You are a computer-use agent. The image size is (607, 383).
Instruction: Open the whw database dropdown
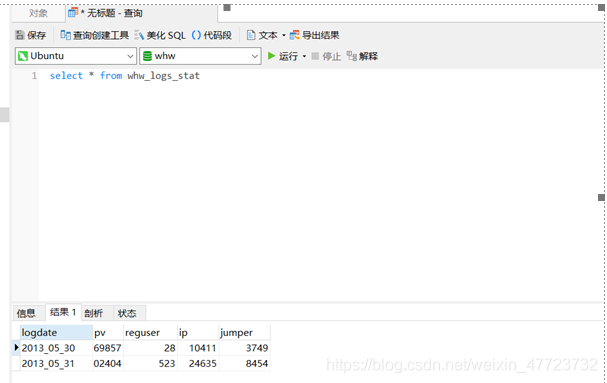[200, 56]
